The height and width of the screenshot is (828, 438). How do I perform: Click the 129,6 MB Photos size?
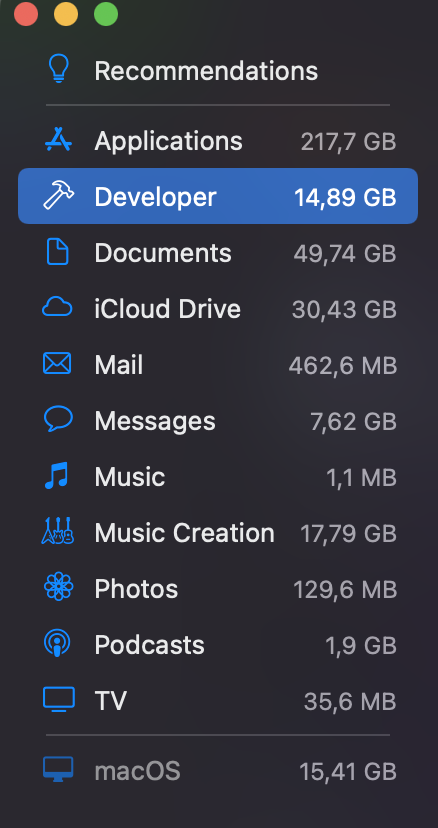pos(345,589)
